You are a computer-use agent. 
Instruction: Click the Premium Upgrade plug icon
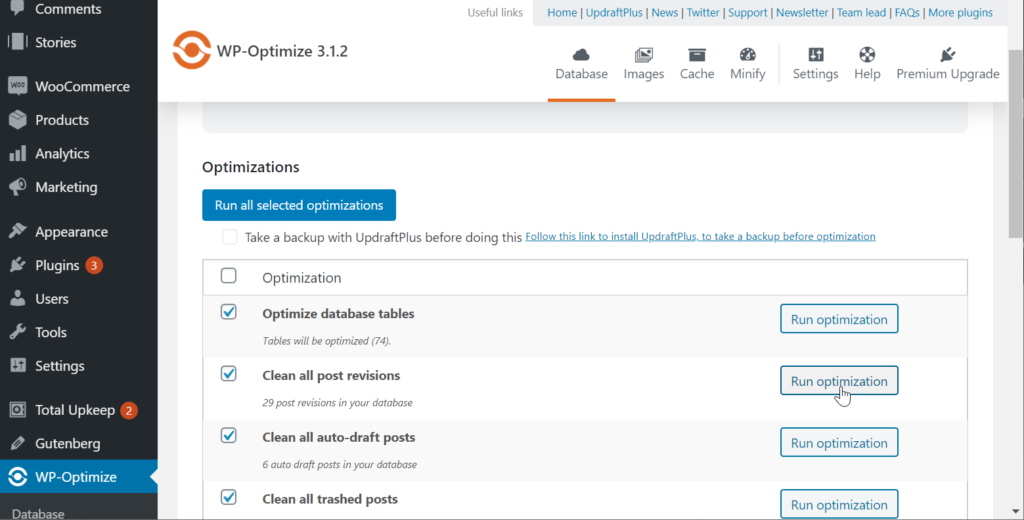tap(947, 55)
